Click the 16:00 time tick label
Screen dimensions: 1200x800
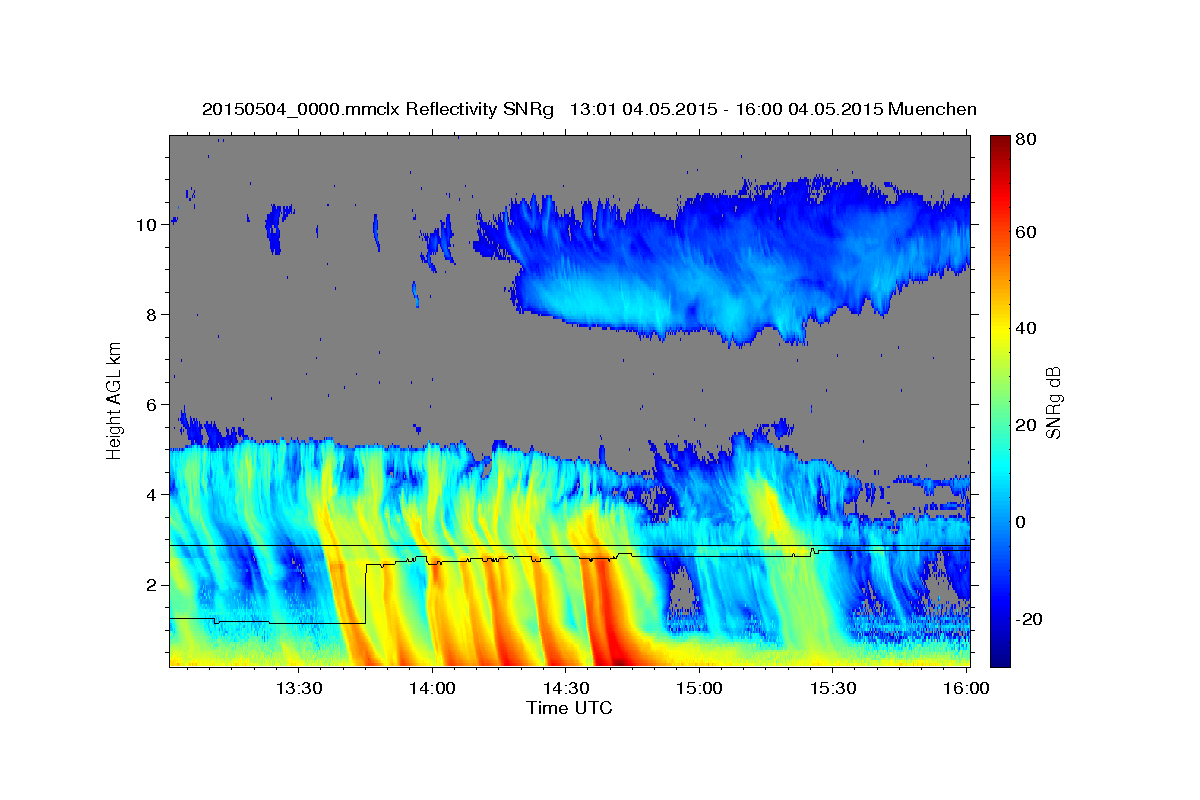point(965,689)
